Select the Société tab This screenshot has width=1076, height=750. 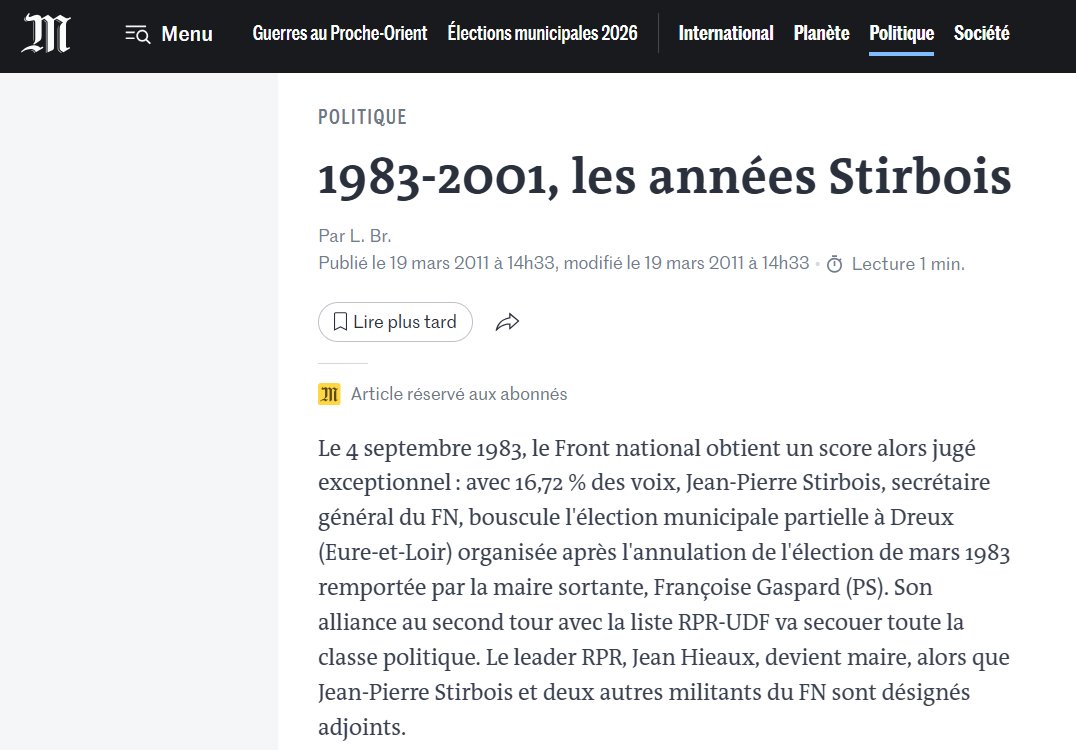(981, 33)
